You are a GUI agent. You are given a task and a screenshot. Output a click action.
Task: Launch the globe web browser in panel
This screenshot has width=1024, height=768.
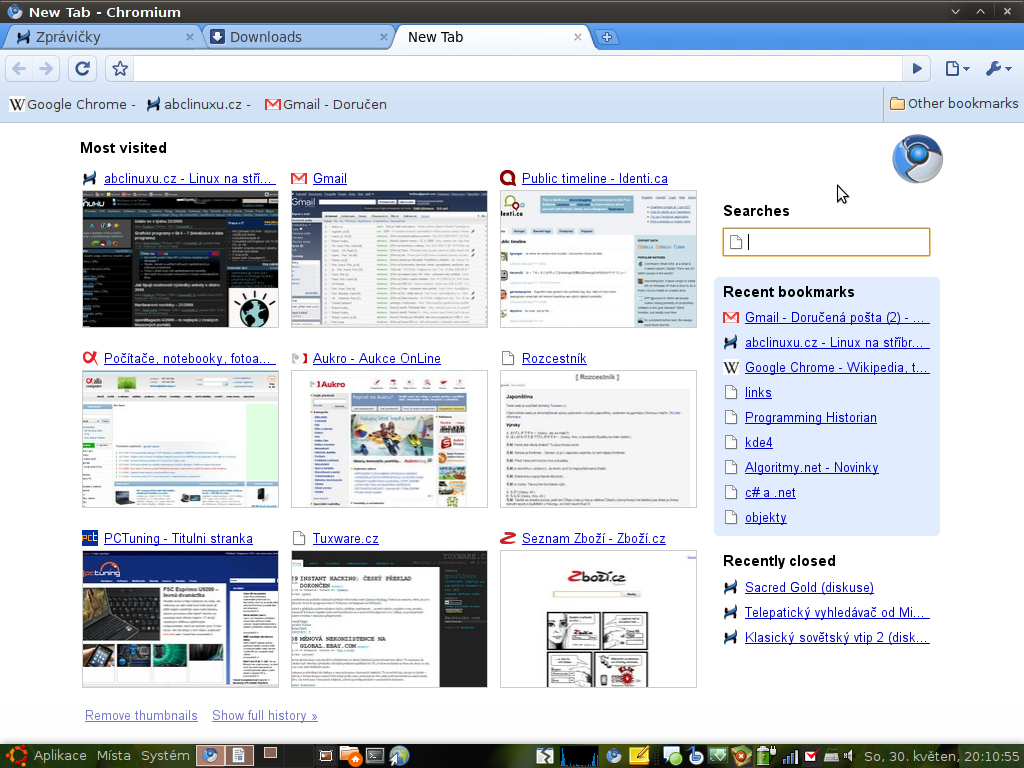pos(399,756)
